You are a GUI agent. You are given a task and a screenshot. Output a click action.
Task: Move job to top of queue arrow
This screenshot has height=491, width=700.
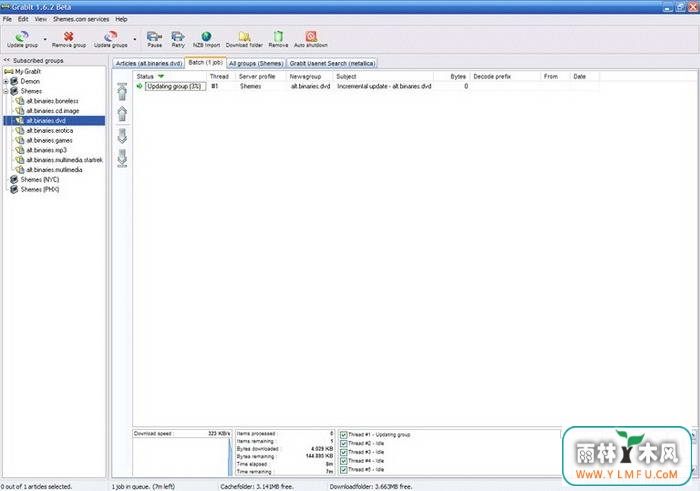pos(122,92)
